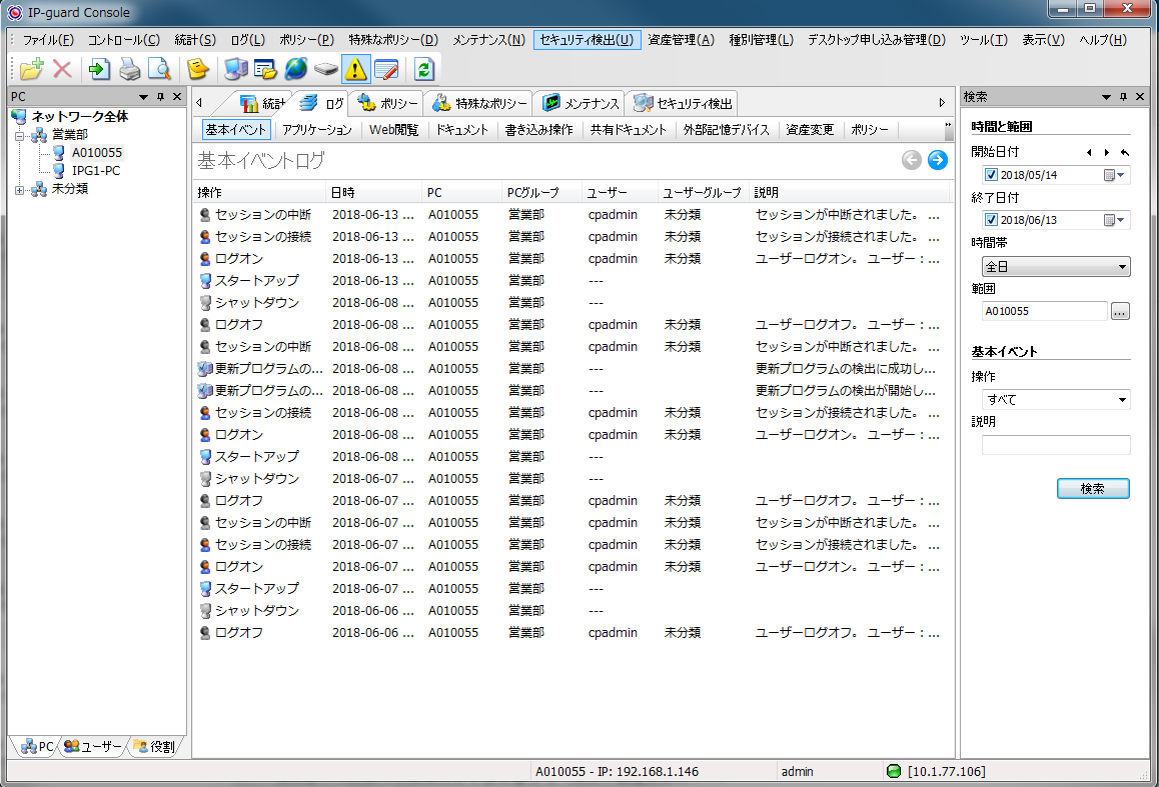
Task: Open the 資産管理(A) menu
Action: pos(680,40)
